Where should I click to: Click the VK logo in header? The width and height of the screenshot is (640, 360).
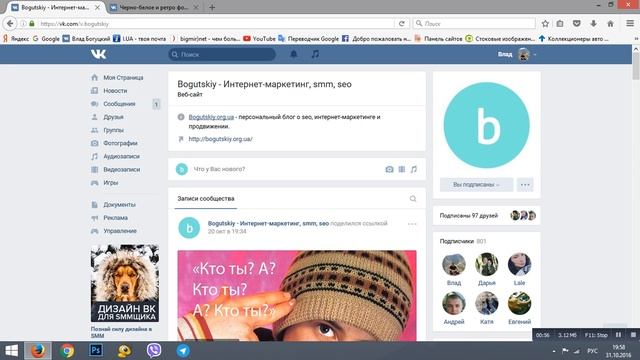[x=98, y=54]
